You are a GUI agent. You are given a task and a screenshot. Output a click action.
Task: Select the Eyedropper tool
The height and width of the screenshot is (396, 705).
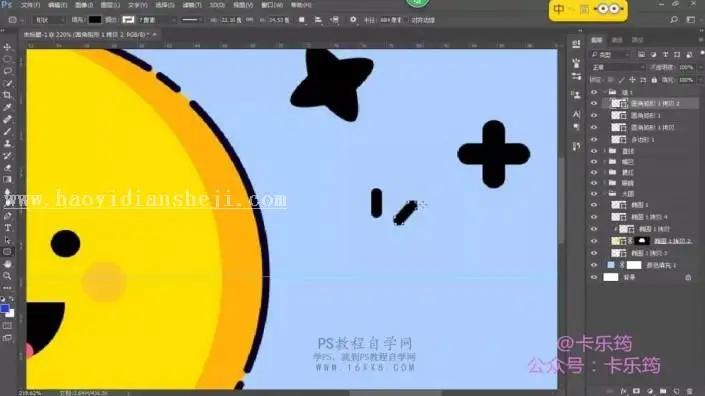coord(7,107)
